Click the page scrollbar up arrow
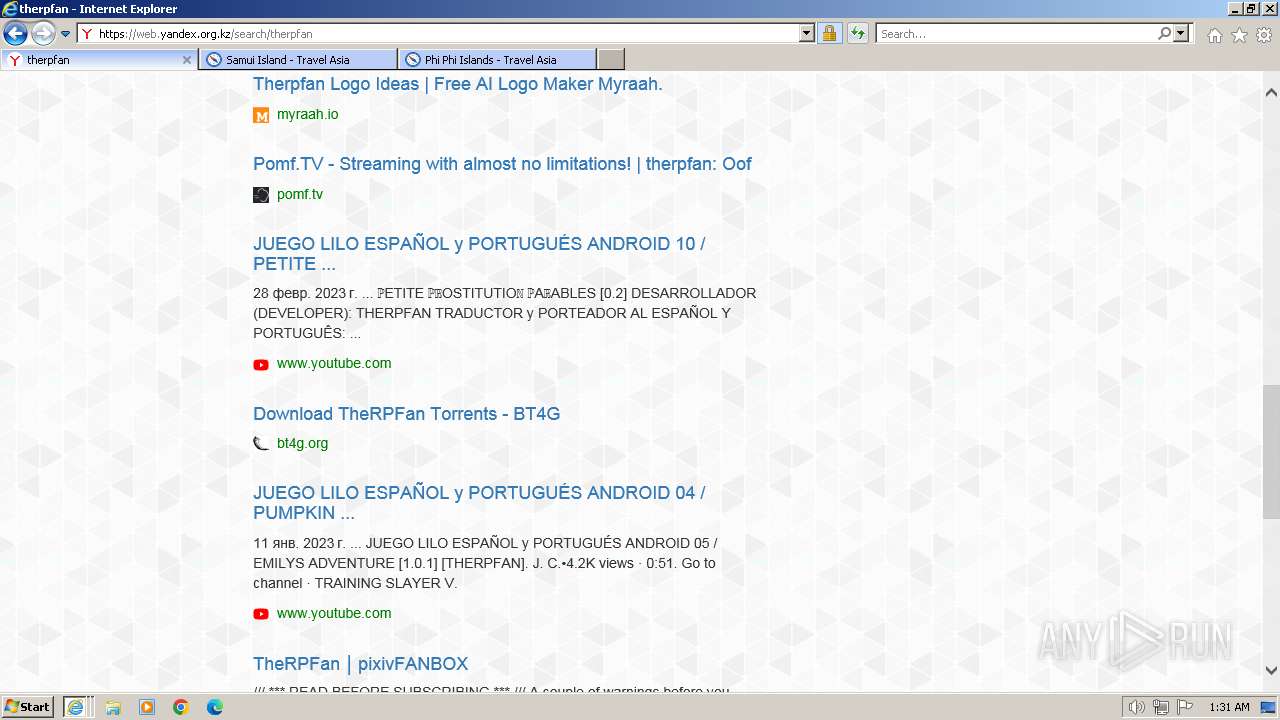Viewport: 1280px width, 720px height. (x=1271, y=92)
